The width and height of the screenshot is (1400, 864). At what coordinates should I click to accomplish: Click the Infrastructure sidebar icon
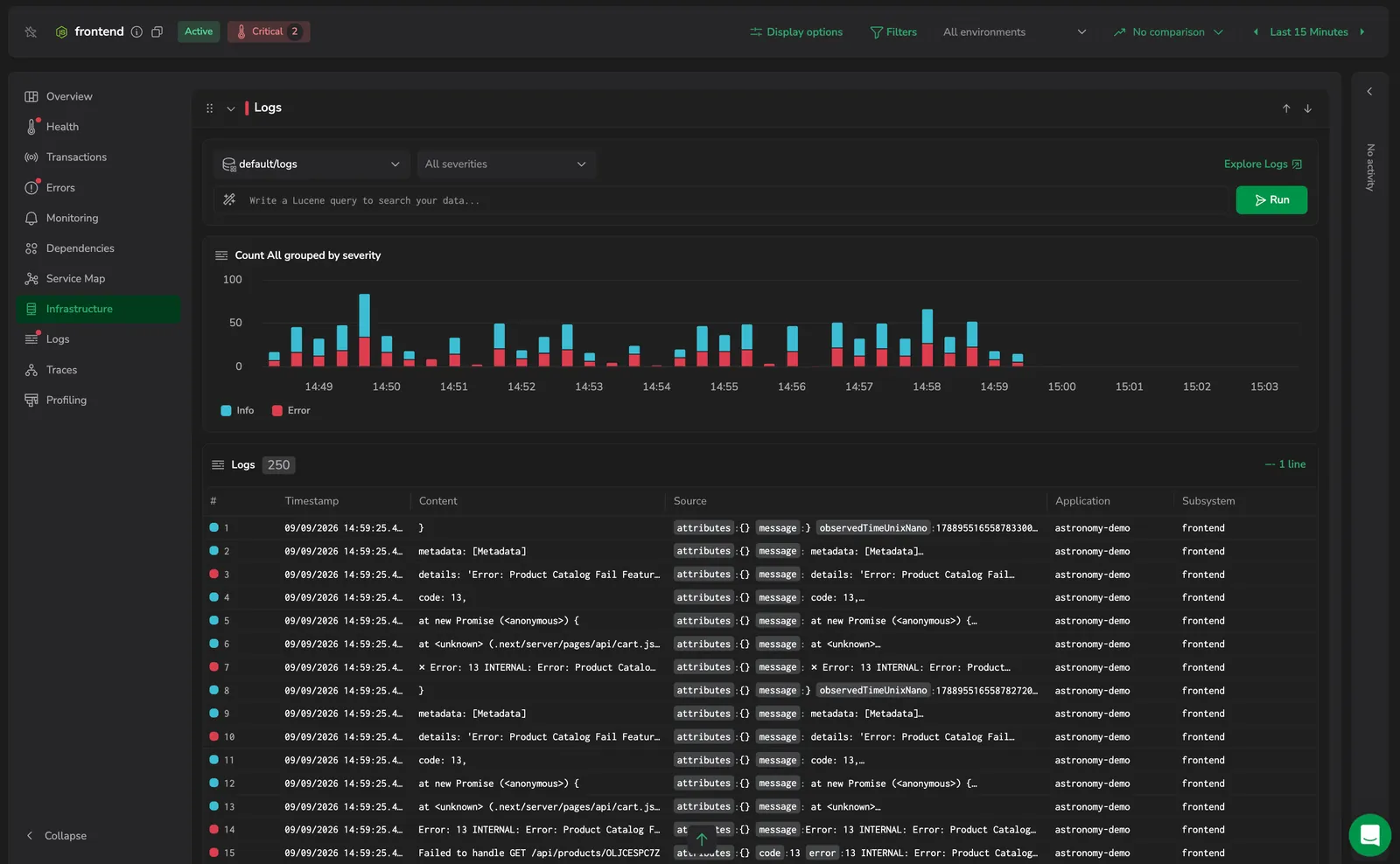coord(31,309)
